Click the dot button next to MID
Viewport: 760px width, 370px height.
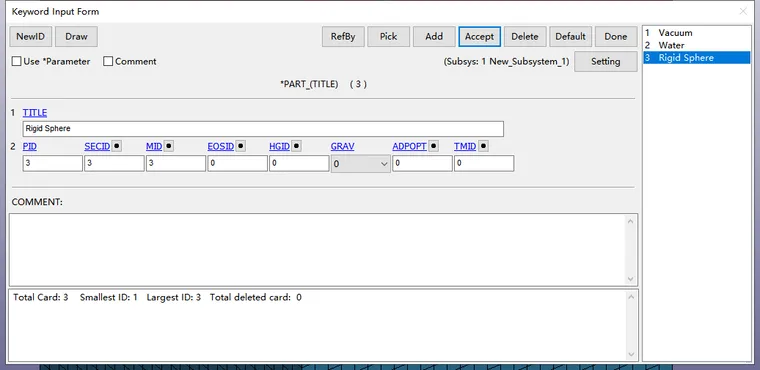(x=168, y=146)
